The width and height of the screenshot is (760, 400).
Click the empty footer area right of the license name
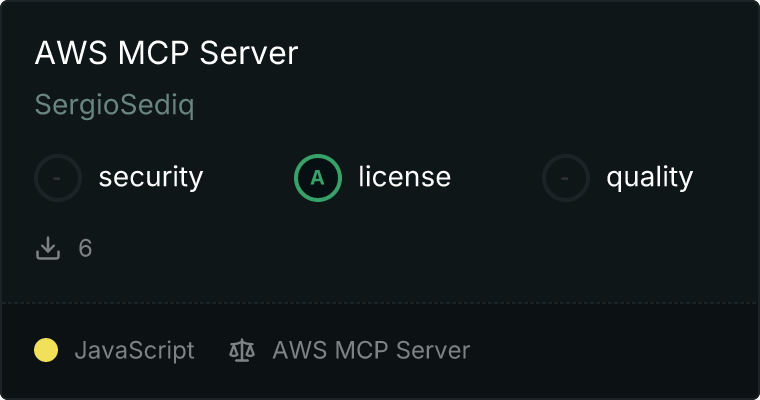[x=610, y=351]
